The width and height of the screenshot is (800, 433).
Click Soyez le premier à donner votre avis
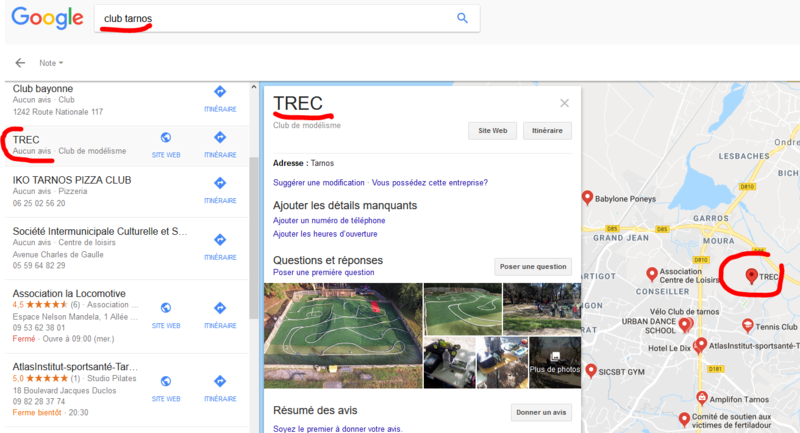(337, 429)
